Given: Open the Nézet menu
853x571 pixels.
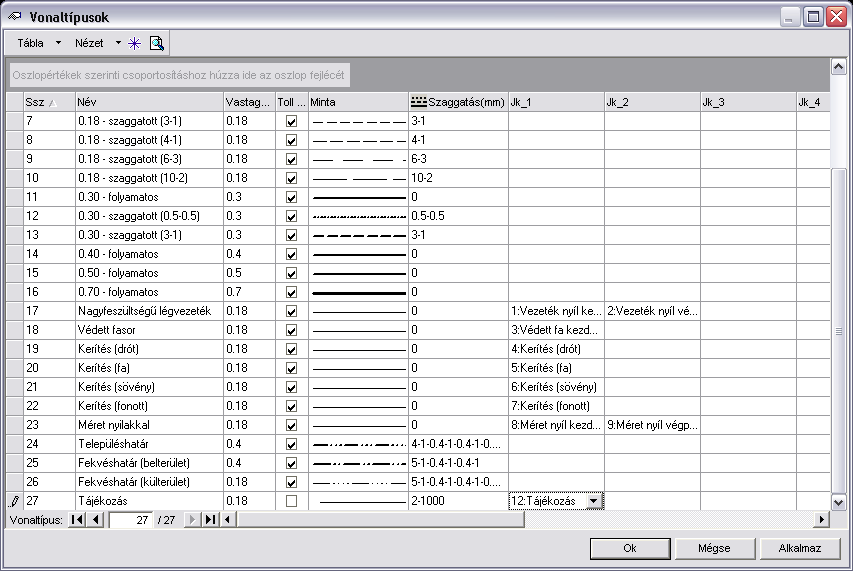Looking at the screenshot, I should pos(89,43).
